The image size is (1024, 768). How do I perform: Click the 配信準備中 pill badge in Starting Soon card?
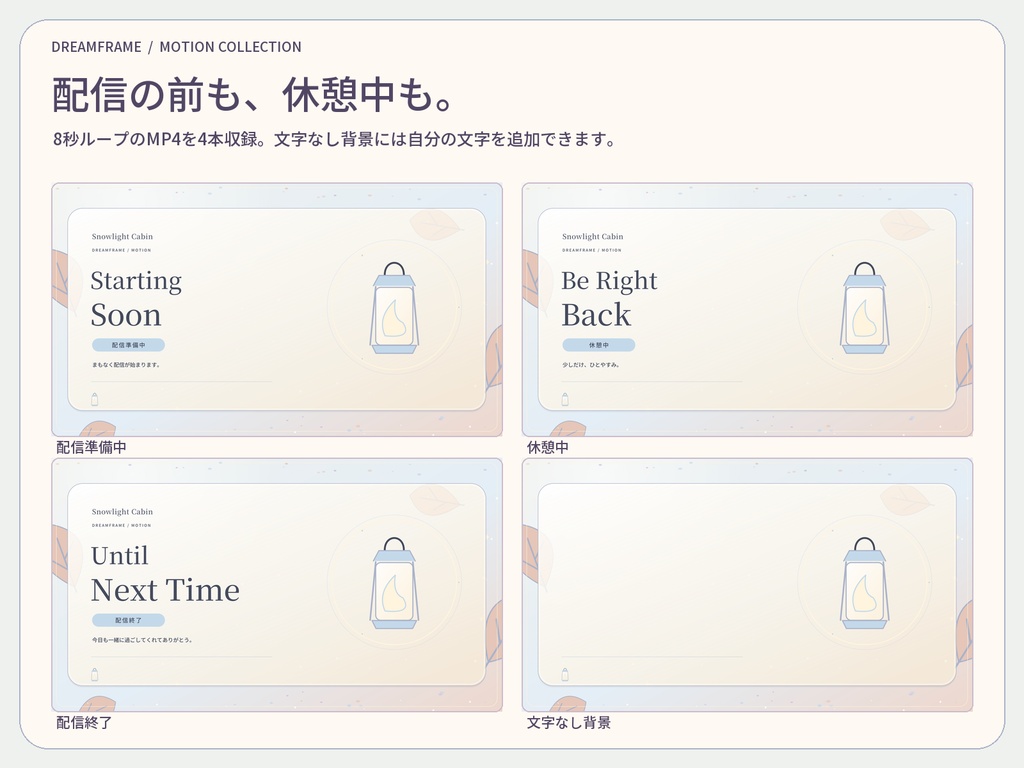[128, 345]
